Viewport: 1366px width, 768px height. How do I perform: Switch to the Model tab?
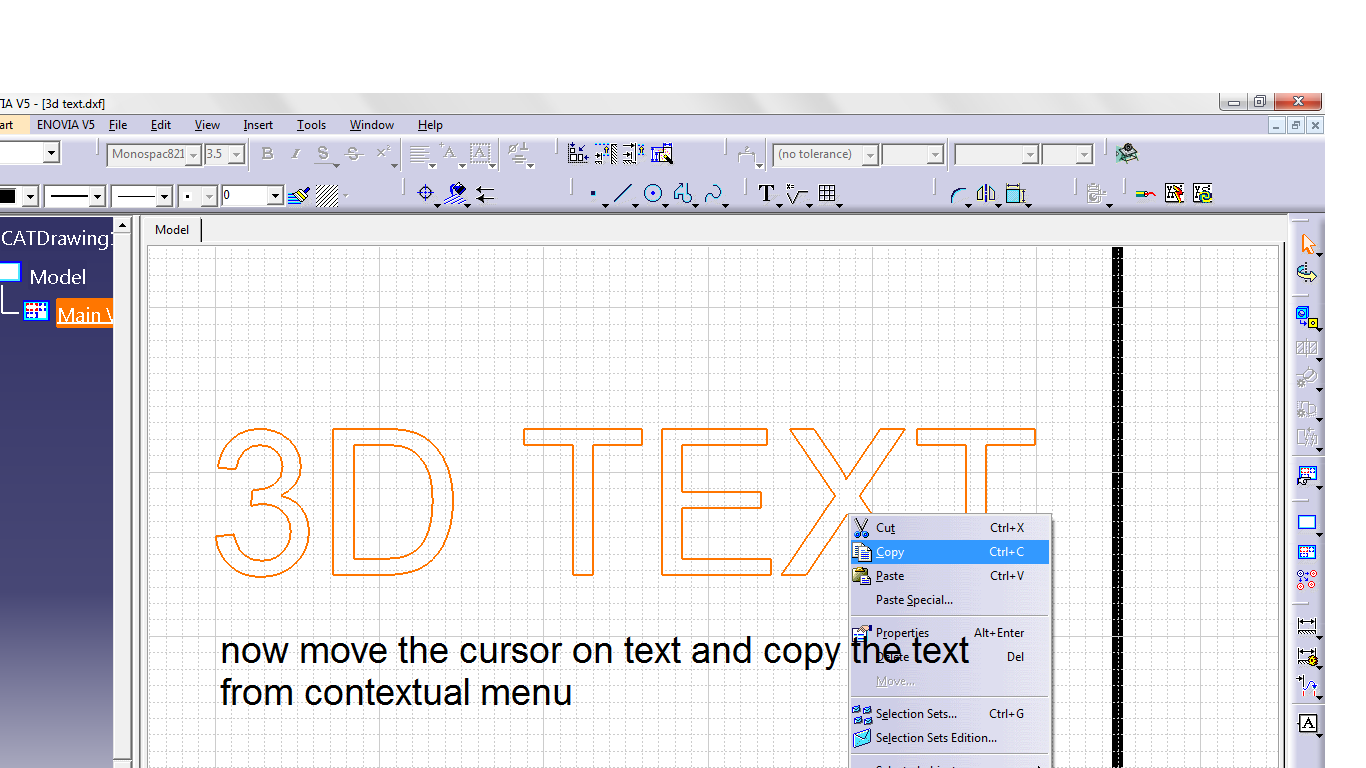point(171,229)
